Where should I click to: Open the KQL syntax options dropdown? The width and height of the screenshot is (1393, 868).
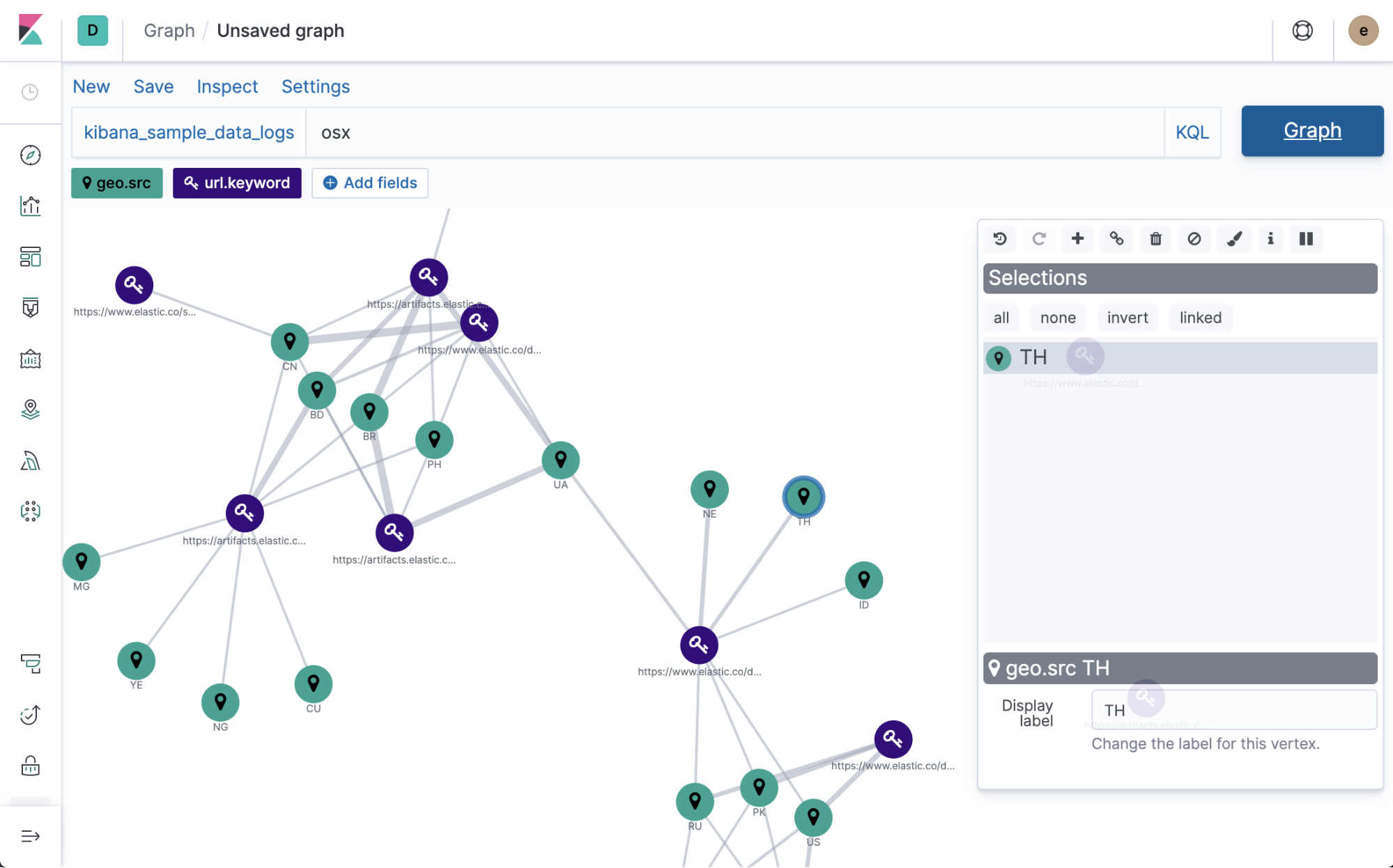pos(1193,132)
